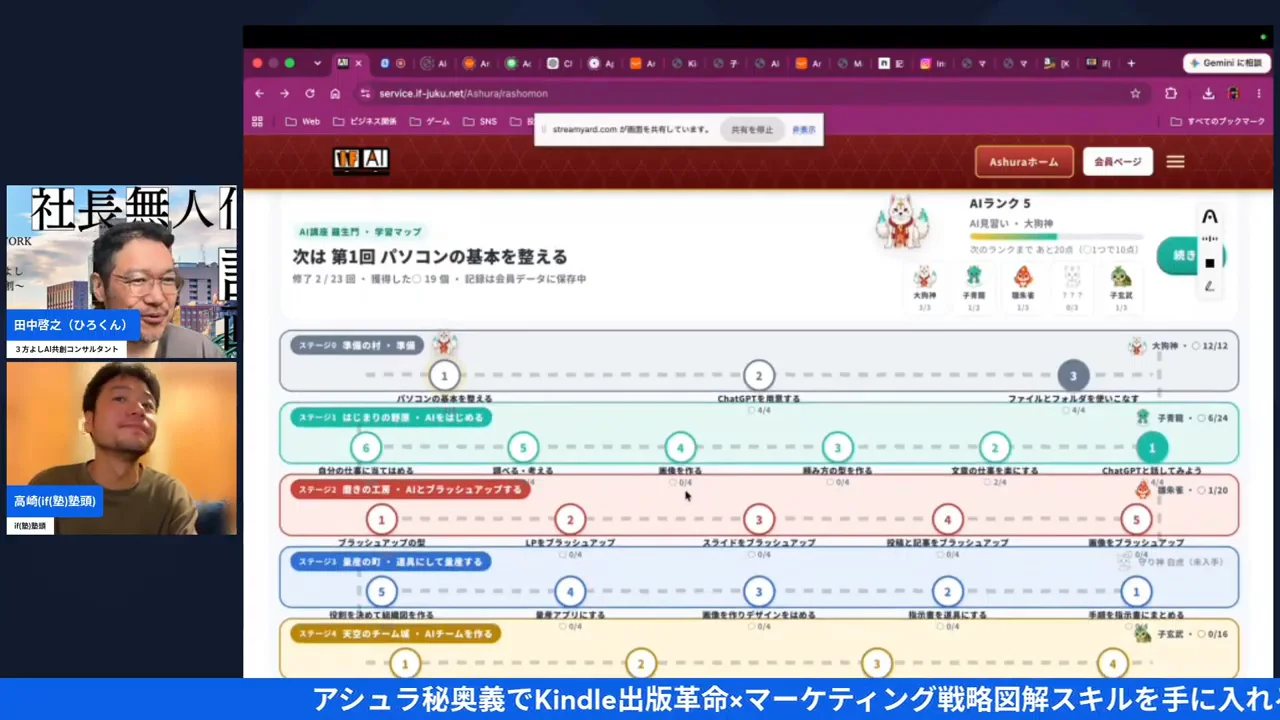
Task: Open the すべてのブックマーク folder
Action: pos(1217,121)
